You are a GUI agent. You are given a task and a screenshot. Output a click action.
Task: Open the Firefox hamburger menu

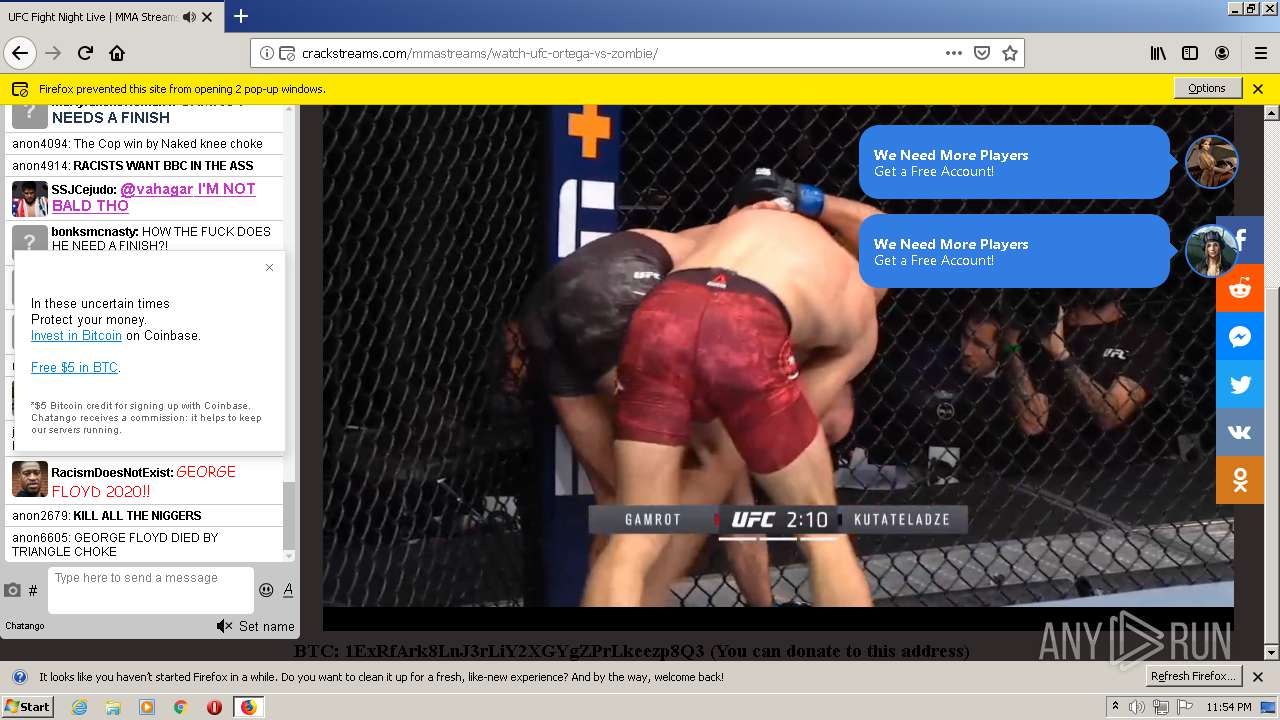coord(1260,53)
